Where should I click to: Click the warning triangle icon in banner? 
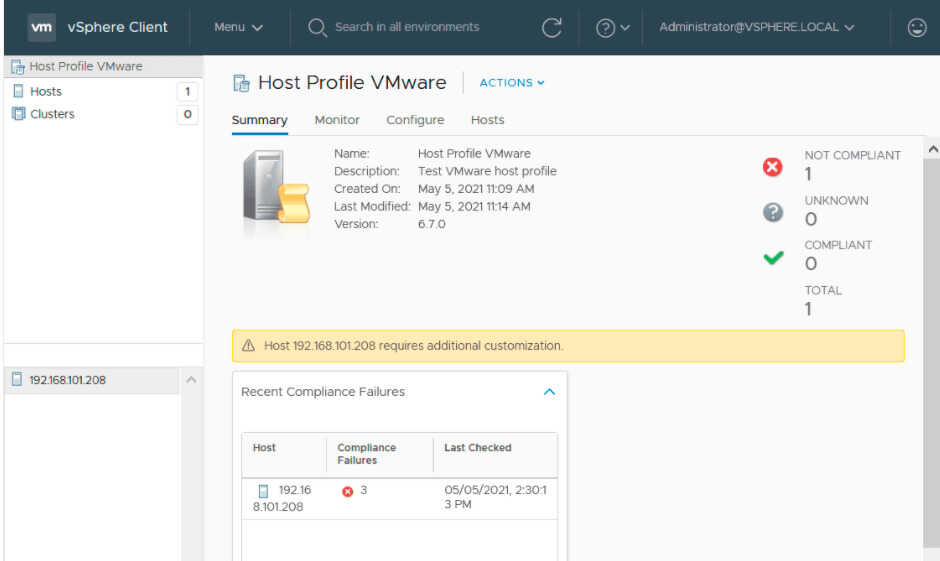[x=248, y=345]
